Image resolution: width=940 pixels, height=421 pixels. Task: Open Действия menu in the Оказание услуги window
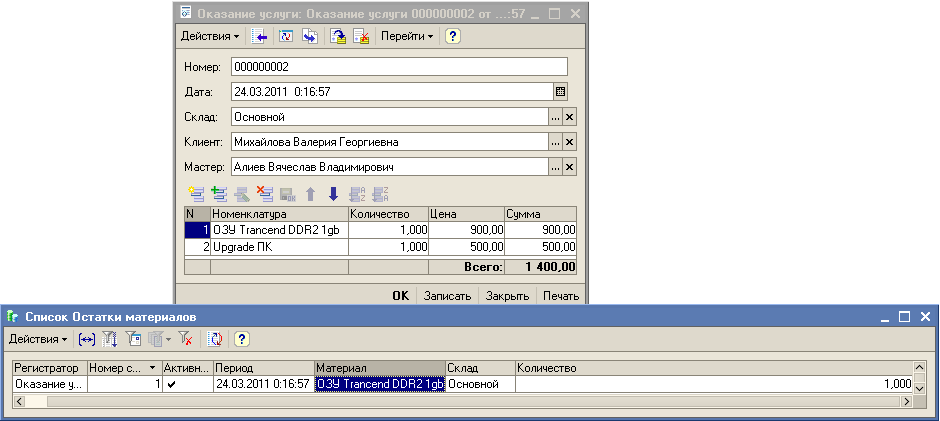click(x=209, y=37)
